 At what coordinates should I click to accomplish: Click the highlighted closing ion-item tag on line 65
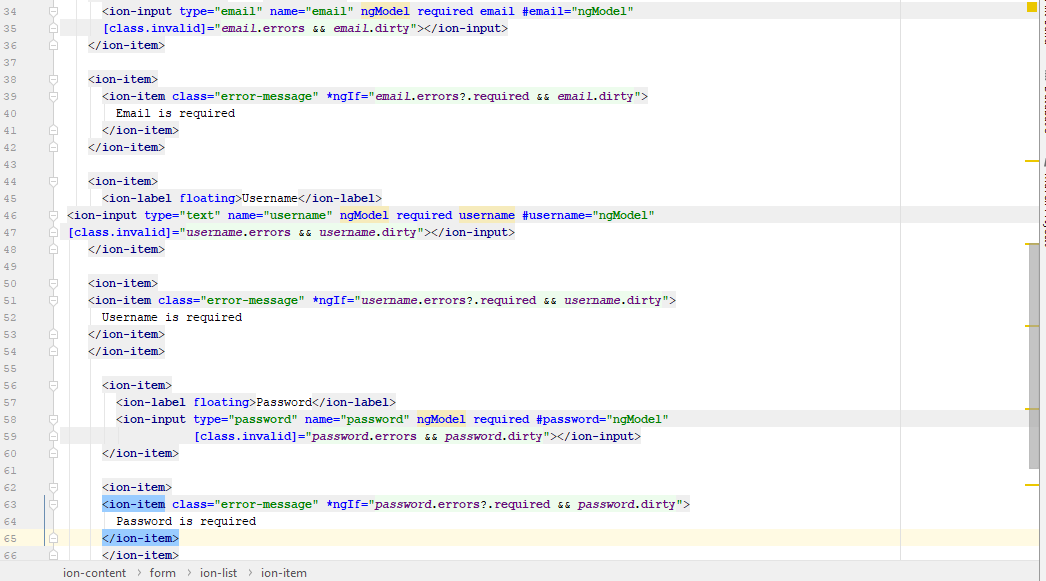click(140, 538)
